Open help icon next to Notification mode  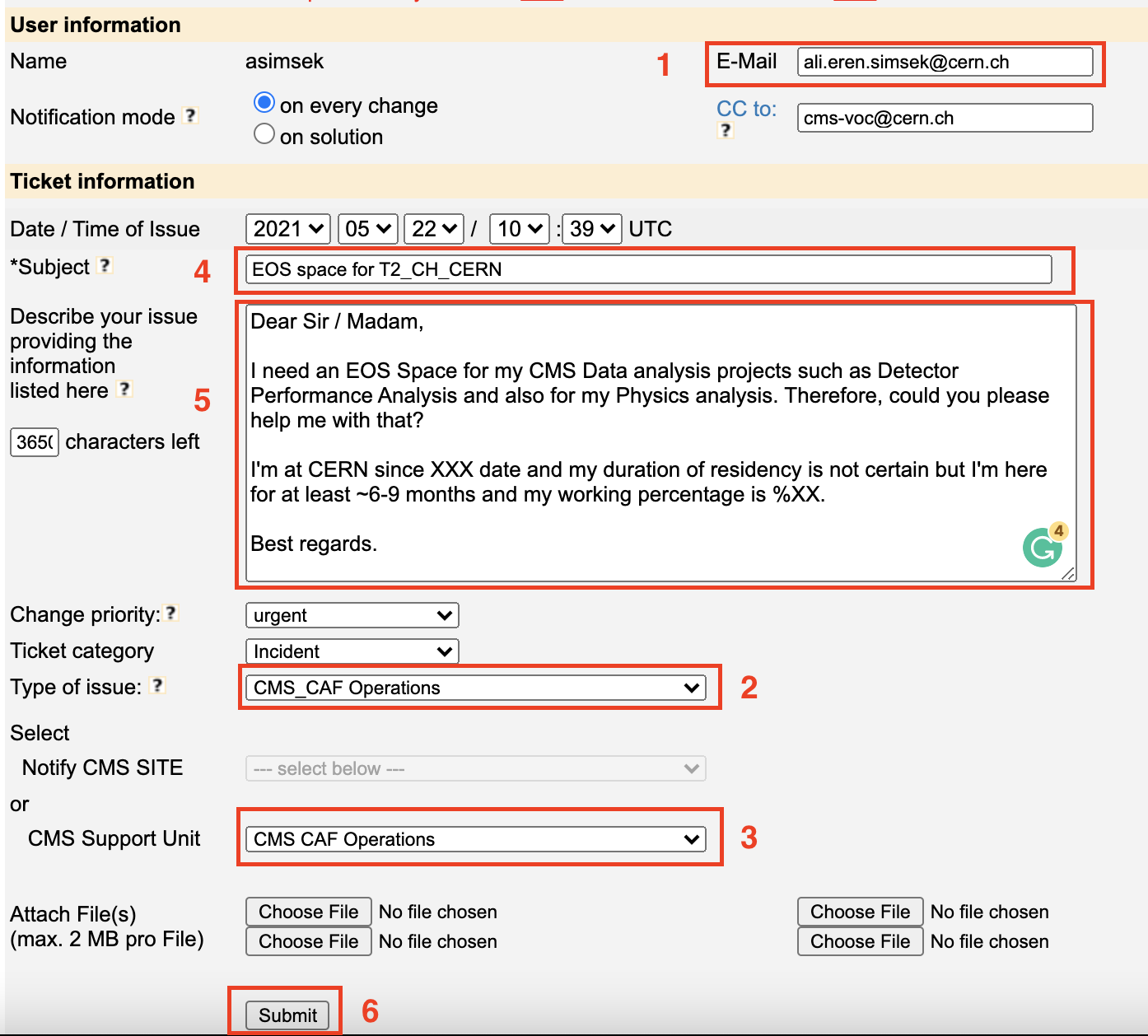pyautogui.click(x=190, y=115)
